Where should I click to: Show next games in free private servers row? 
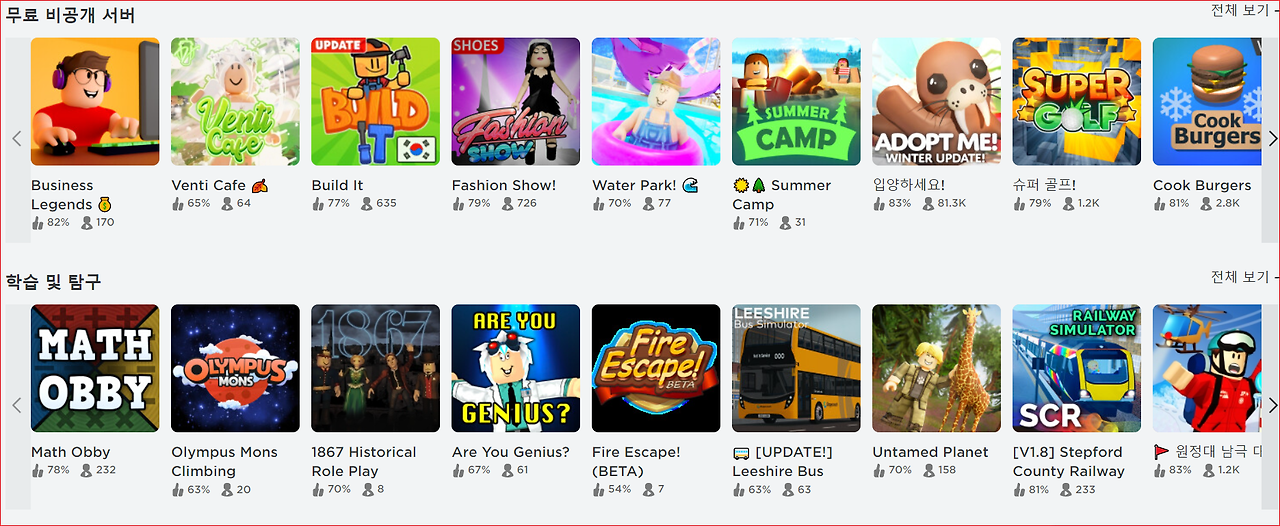1272,139
